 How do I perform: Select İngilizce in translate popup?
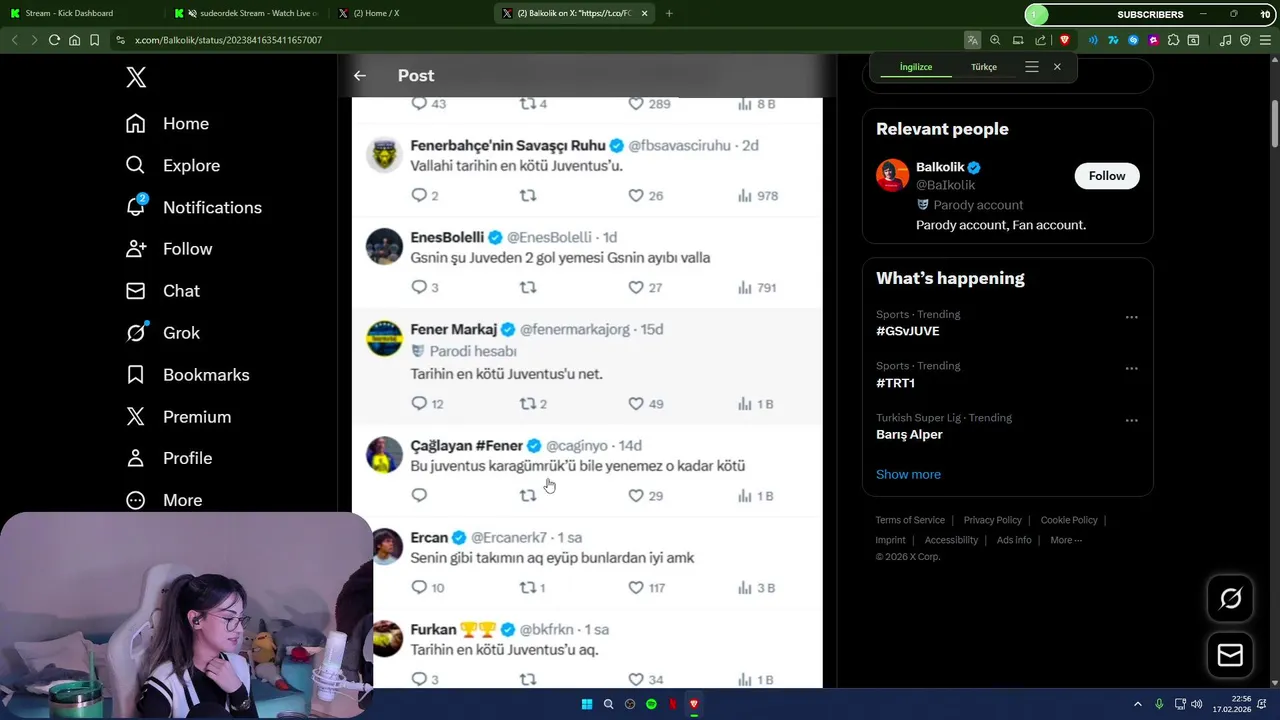(916, 67)
